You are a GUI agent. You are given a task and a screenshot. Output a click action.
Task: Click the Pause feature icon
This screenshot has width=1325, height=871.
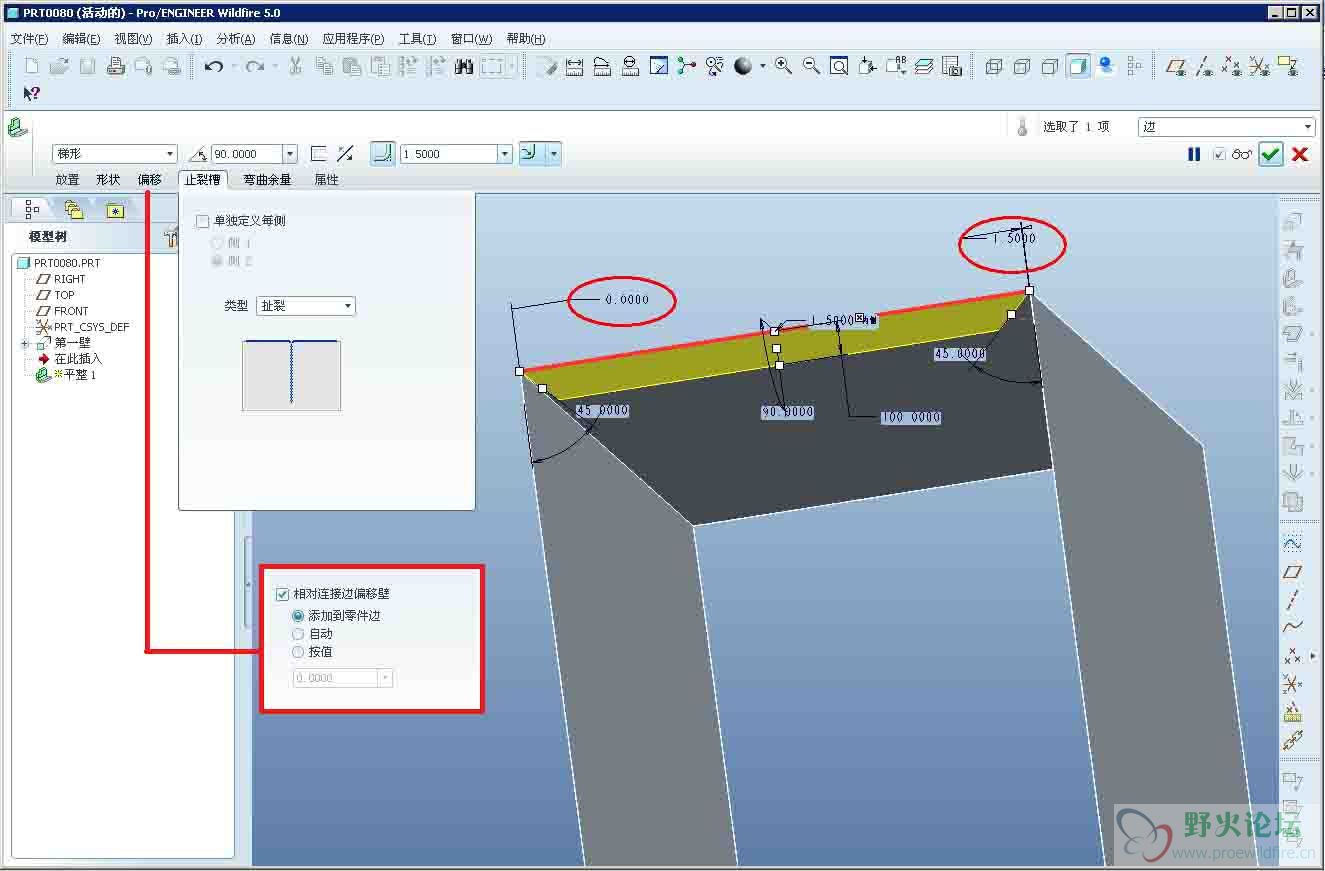point(1194,154)
